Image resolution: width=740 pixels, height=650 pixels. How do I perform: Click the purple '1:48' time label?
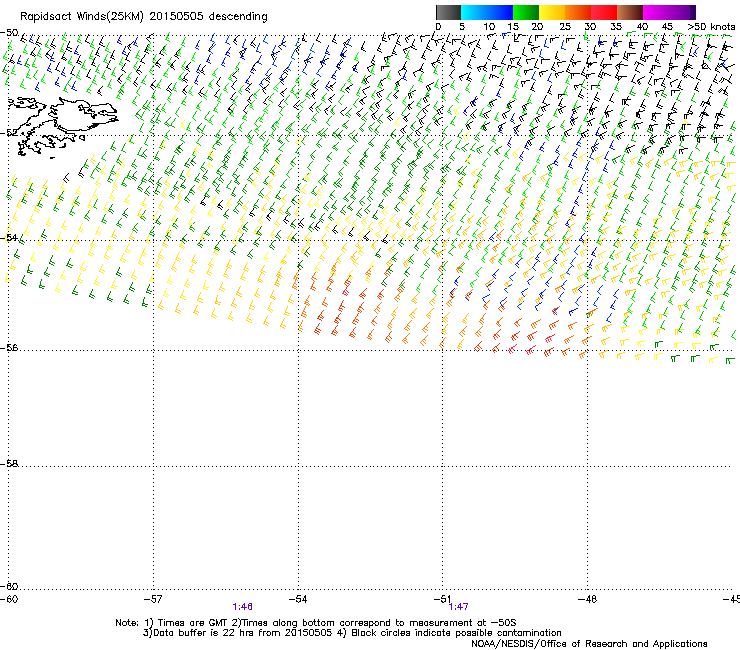tap(243, 607)
